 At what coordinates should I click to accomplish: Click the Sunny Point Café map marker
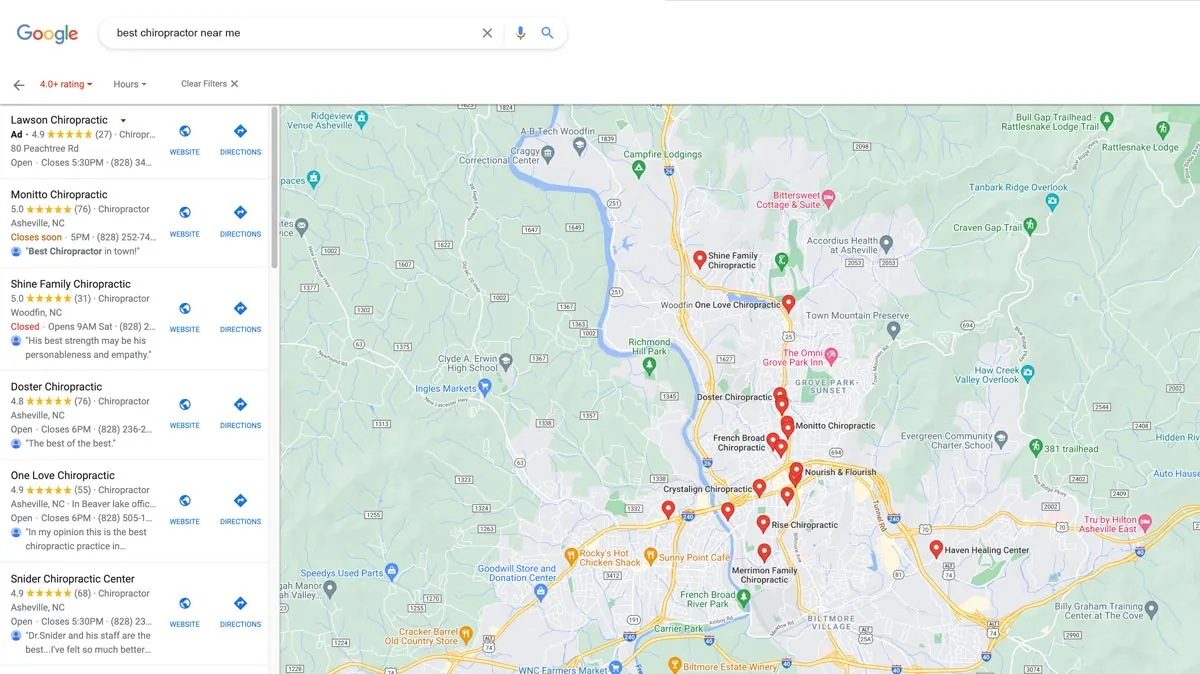pyautogui.click(x=650, y=555)
